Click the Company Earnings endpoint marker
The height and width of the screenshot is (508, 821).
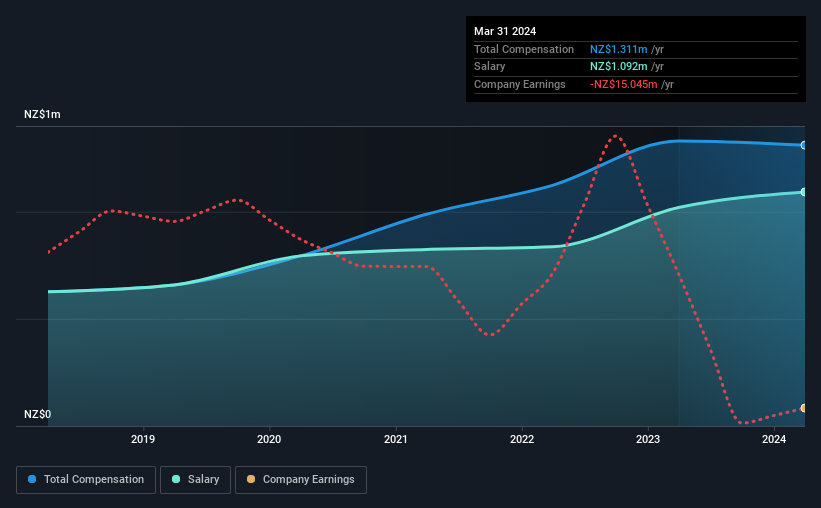803,408
